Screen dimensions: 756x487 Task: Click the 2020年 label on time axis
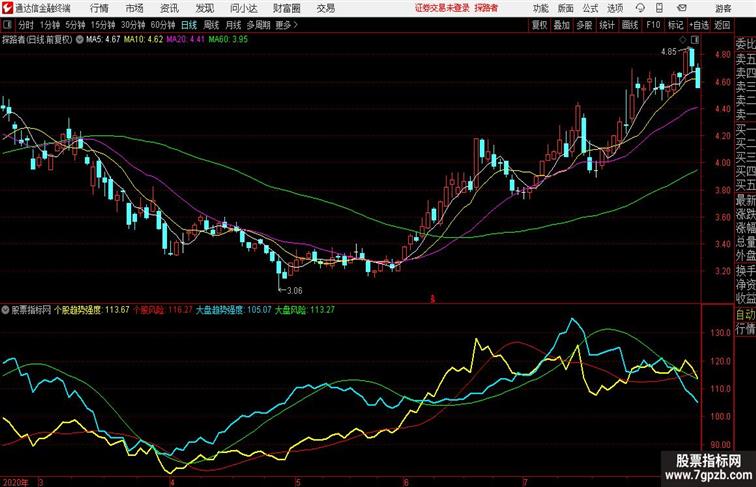coord(15,482)
